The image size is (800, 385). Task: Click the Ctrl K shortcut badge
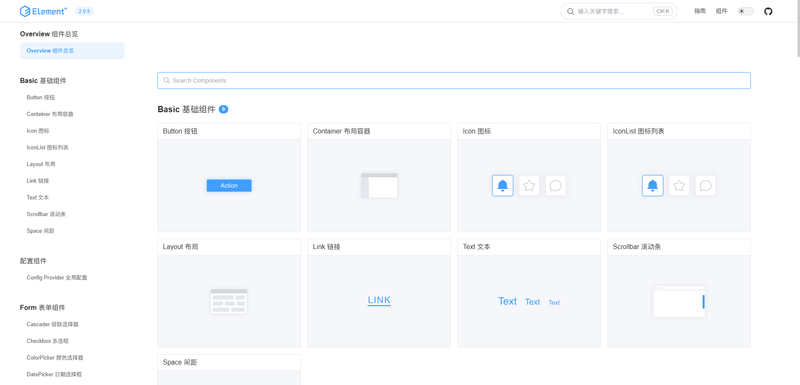pos(663,11)
